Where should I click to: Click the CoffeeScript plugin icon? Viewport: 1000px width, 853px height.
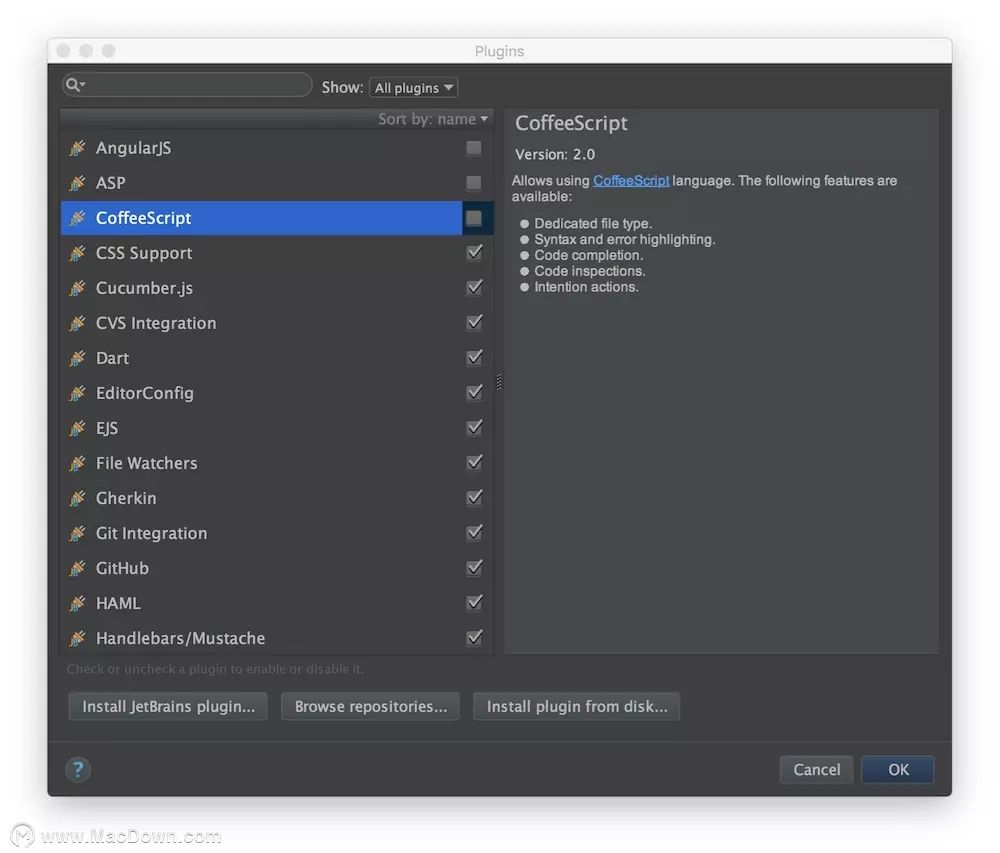(77, 218)
